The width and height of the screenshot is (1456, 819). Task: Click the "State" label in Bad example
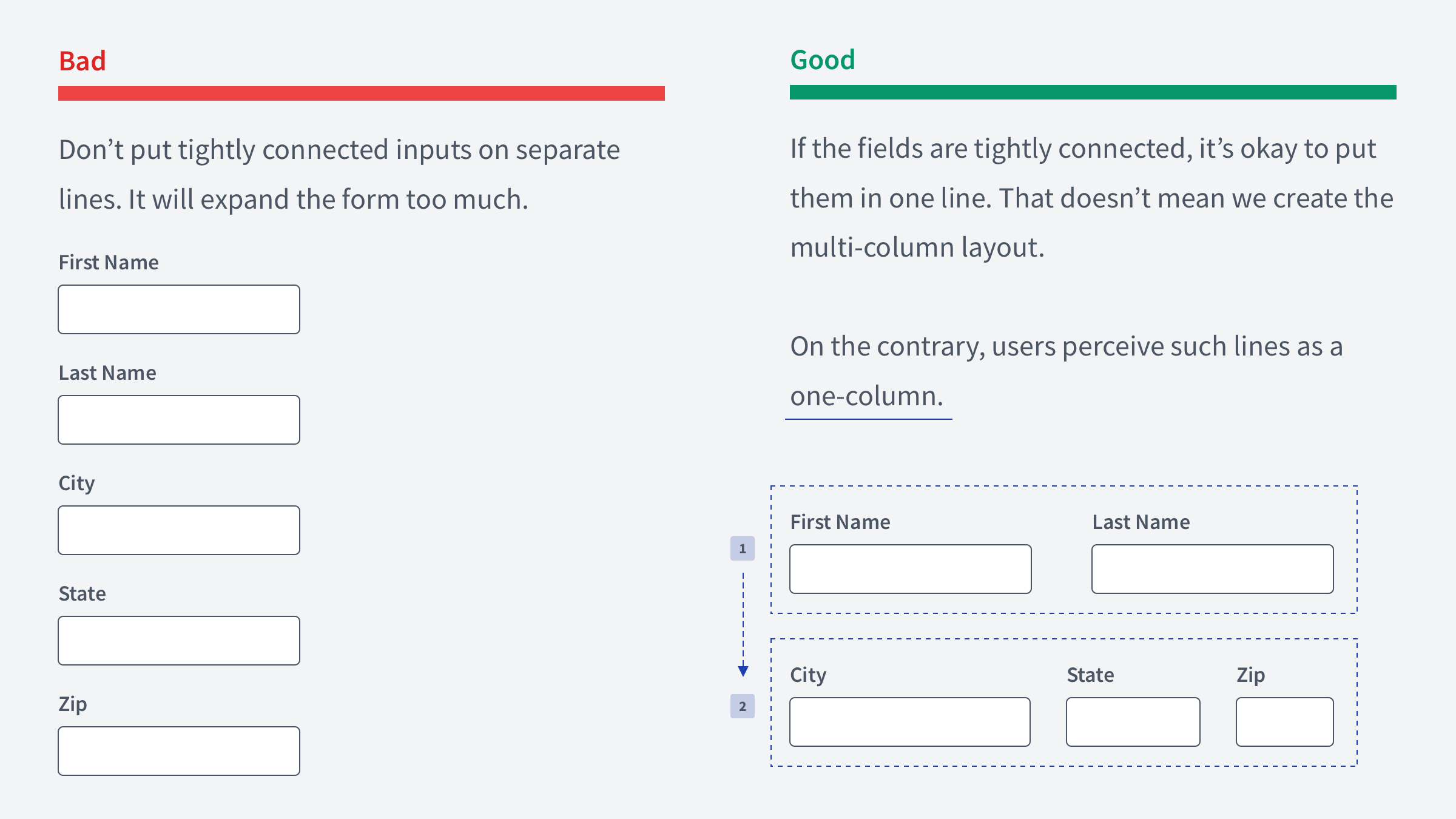[x=82, y=593]
